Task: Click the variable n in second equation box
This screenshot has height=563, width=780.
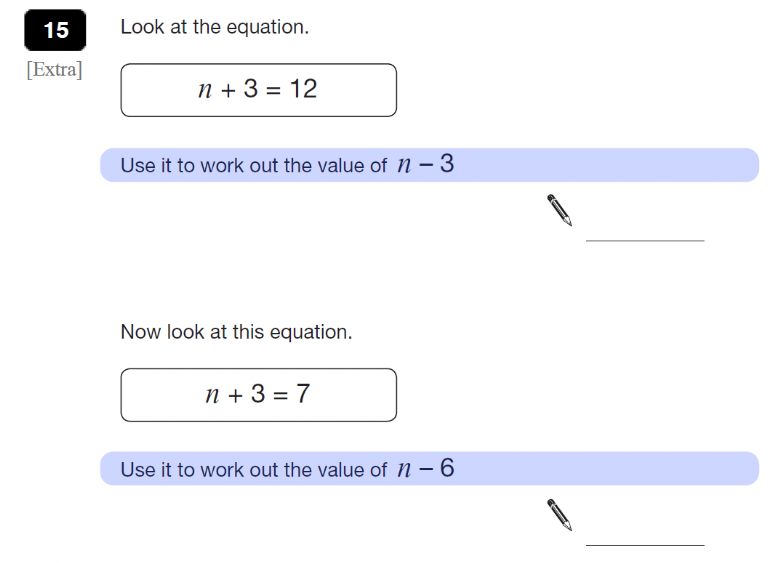Action: [x=212, y=396]
